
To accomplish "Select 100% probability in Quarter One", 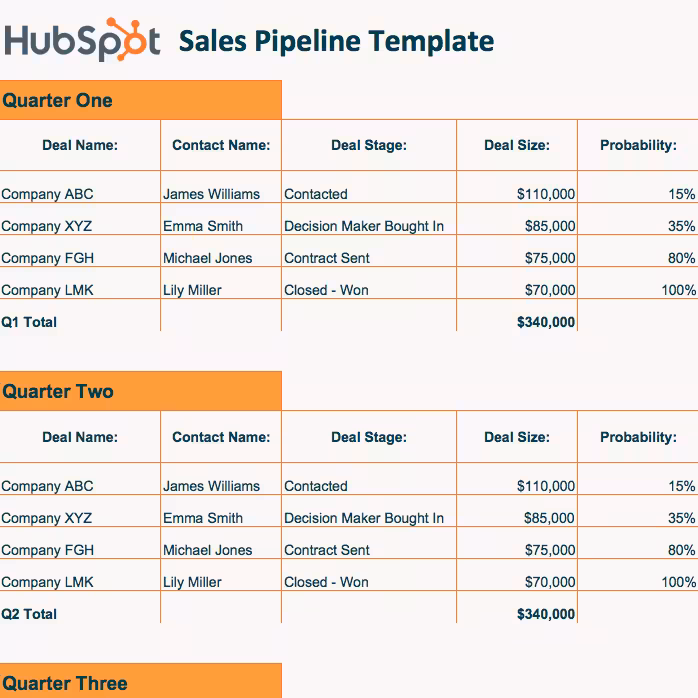I will [679, 290].
